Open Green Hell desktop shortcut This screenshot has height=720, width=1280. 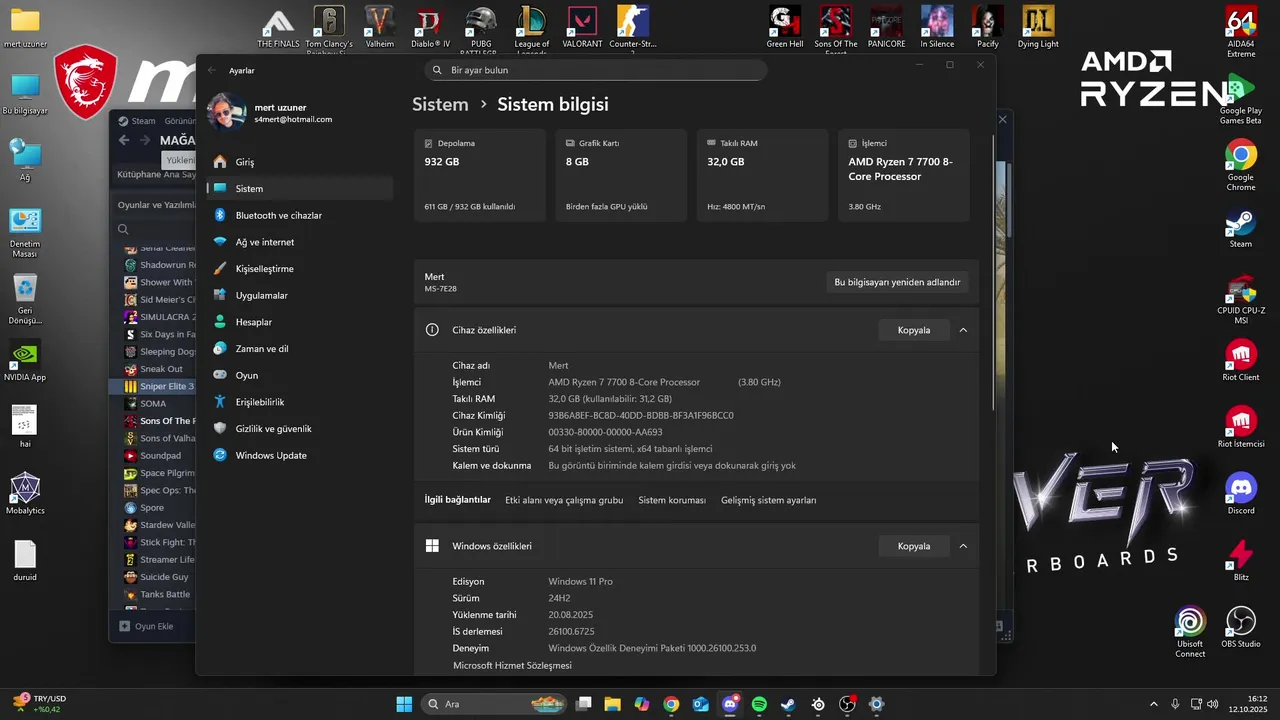pos(785,27)
